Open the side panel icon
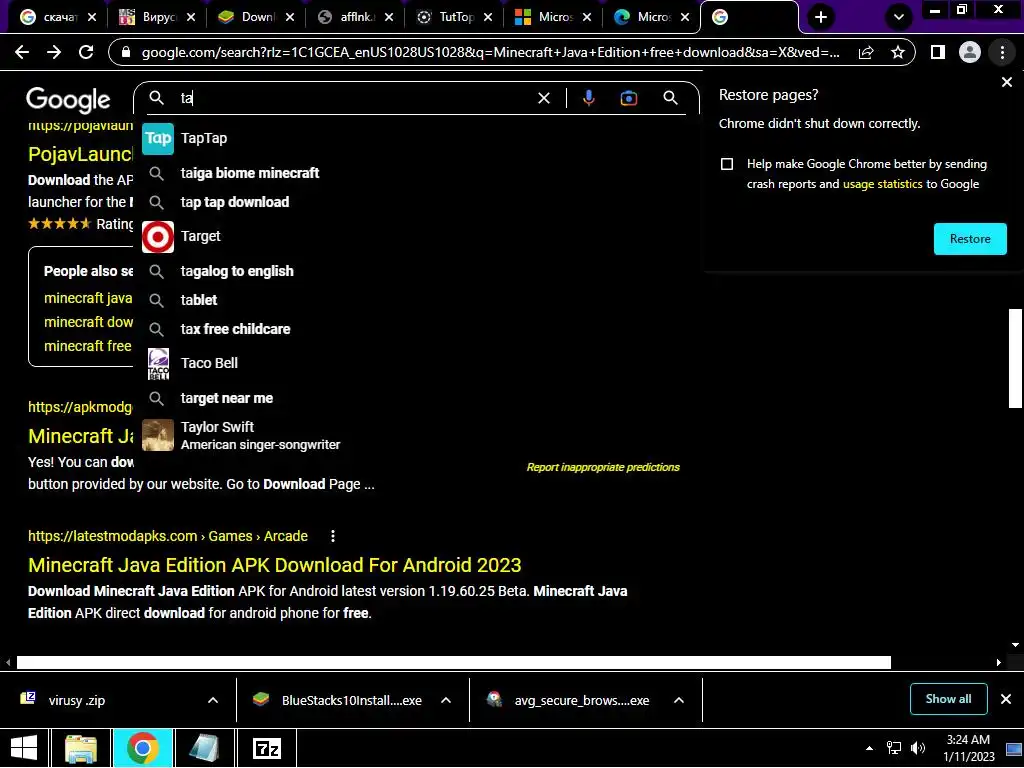 pyautogui.click(x=938, y=52)
